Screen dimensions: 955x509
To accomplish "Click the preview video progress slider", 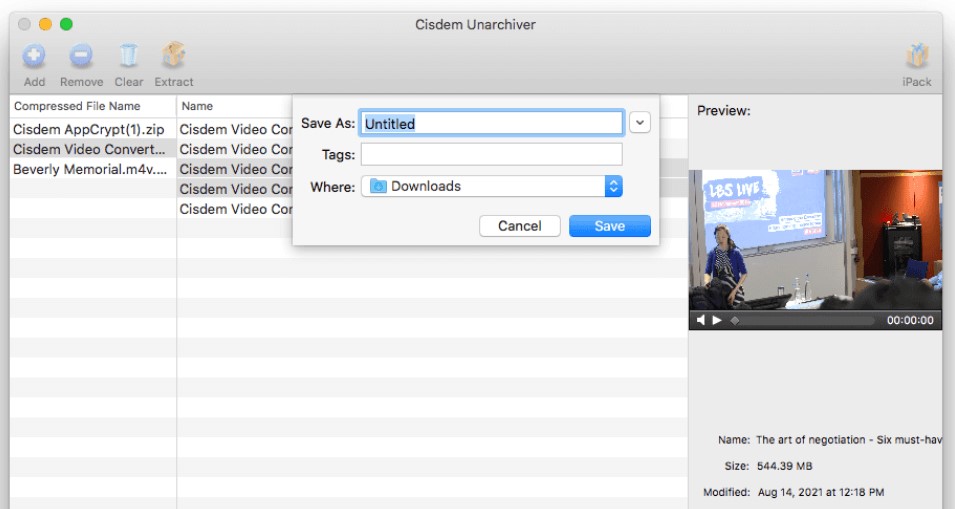I will pyautogui.click(x=803, y=320).
